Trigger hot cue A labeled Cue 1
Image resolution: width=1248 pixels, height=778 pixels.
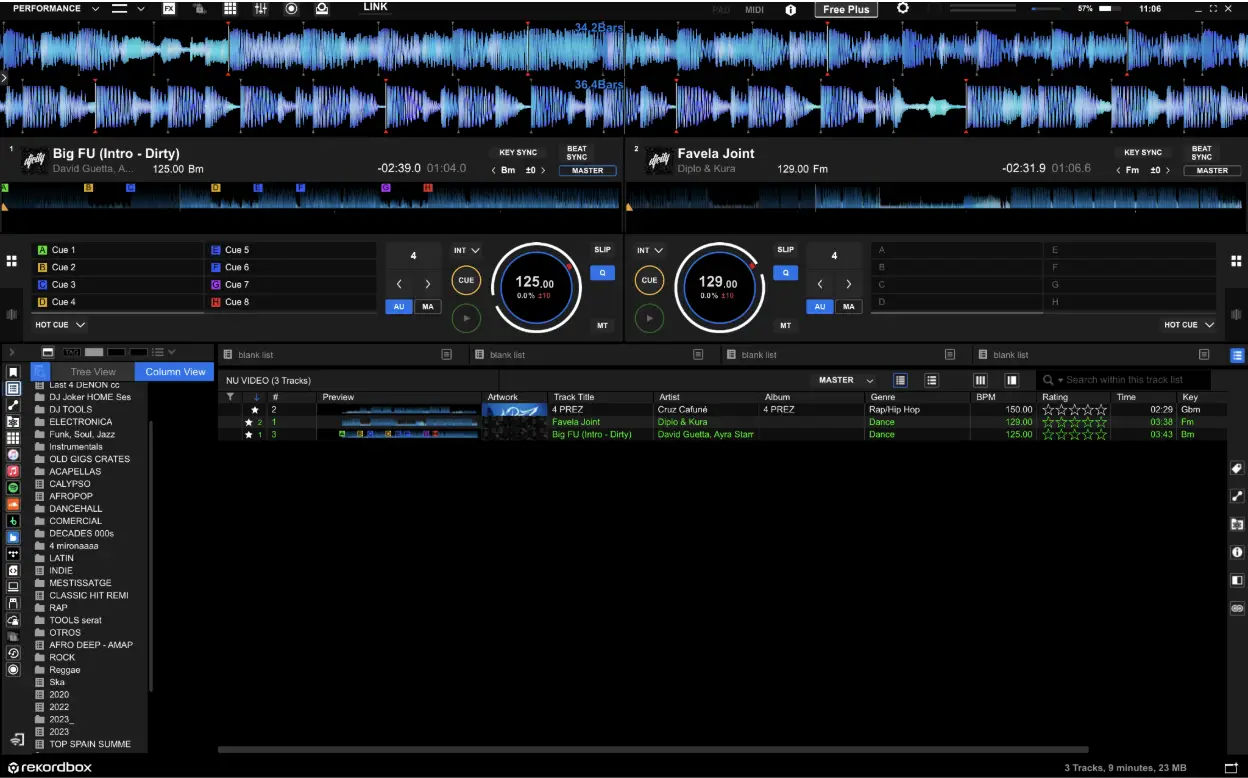click(118, 250)
